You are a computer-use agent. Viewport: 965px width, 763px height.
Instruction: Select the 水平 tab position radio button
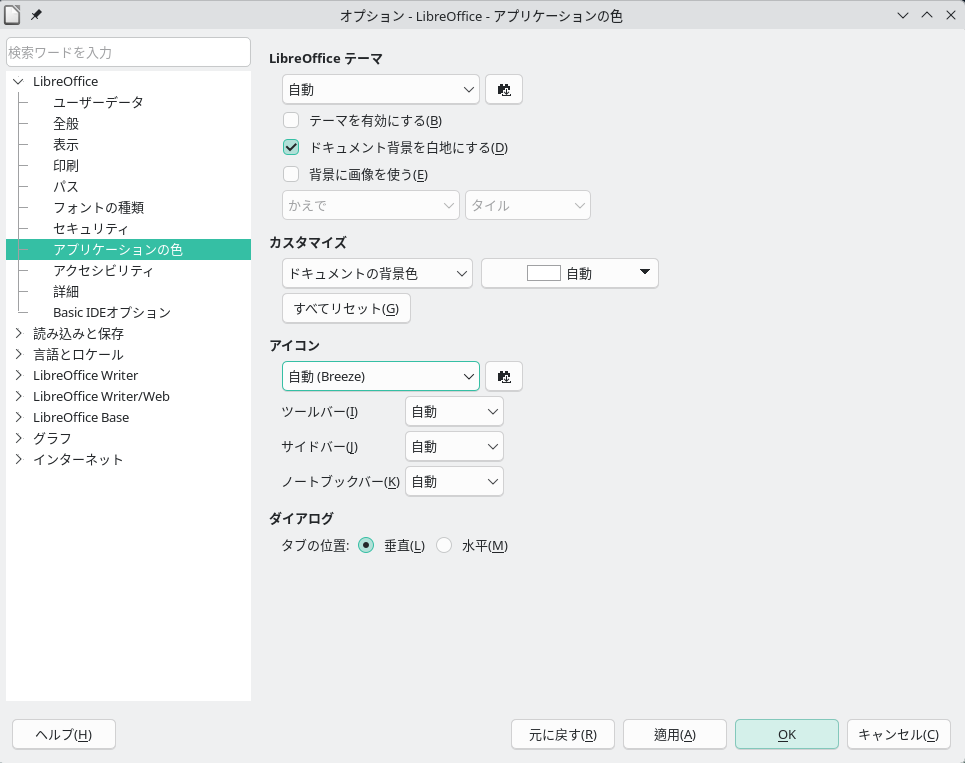click(x=444, y=546)
